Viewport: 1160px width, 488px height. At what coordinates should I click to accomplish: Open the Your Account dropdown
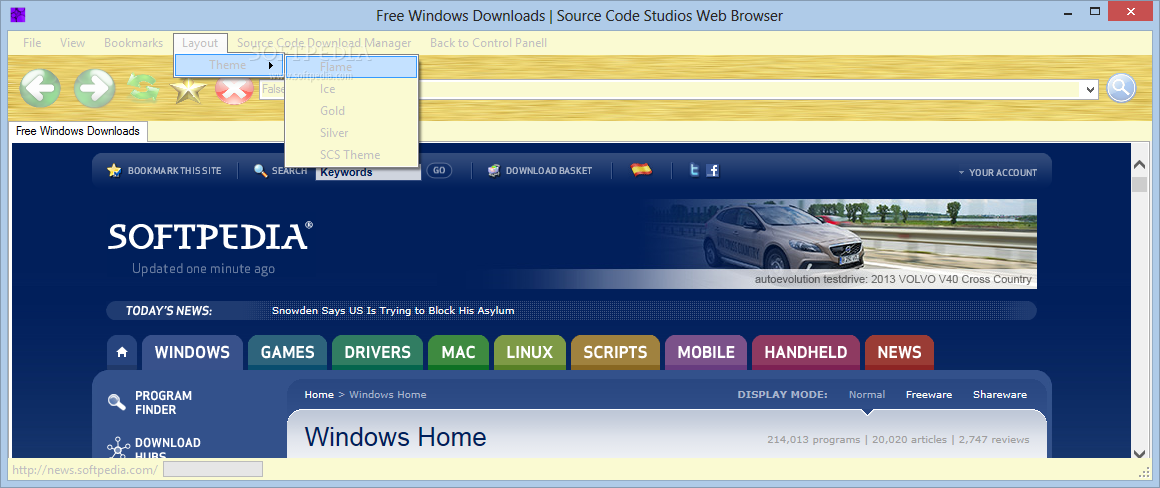pyautogui.click(x=997, y=172)
